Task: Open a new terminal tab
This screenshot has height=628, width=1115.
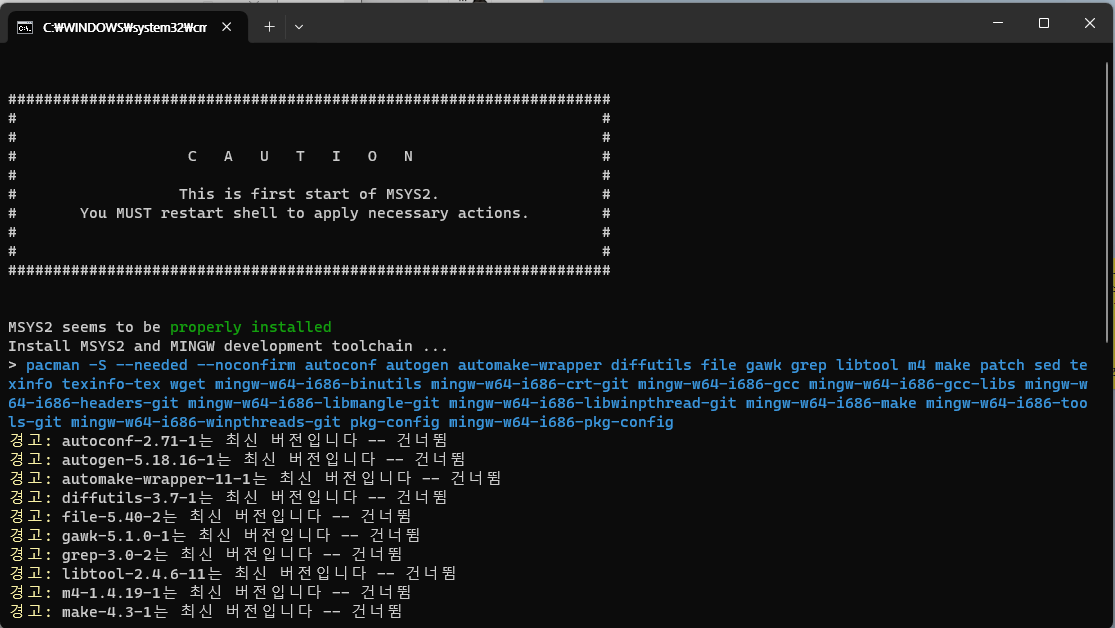Action: 269,27
